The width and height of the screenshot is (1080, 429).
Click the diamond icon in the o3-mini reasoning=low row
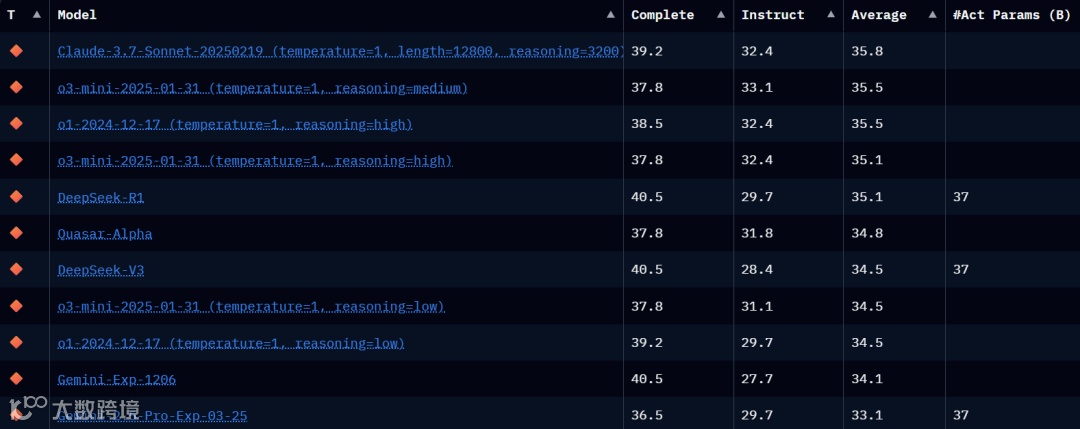pos(17,306)
